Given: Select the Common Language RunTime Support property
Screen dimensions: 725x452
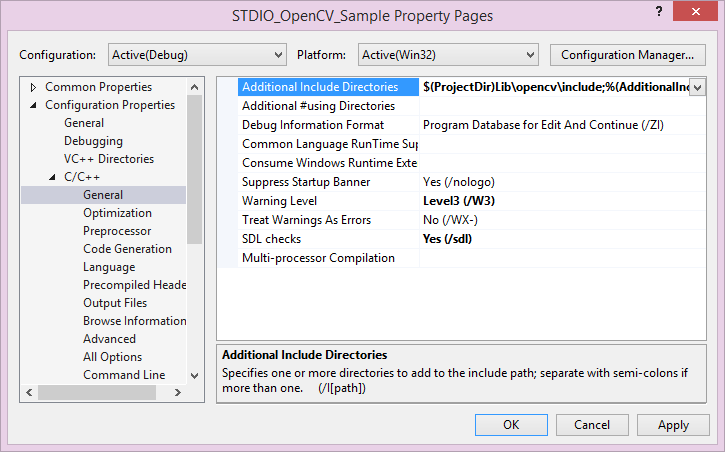Looking at the screenshot, I should tap(328, 144).
